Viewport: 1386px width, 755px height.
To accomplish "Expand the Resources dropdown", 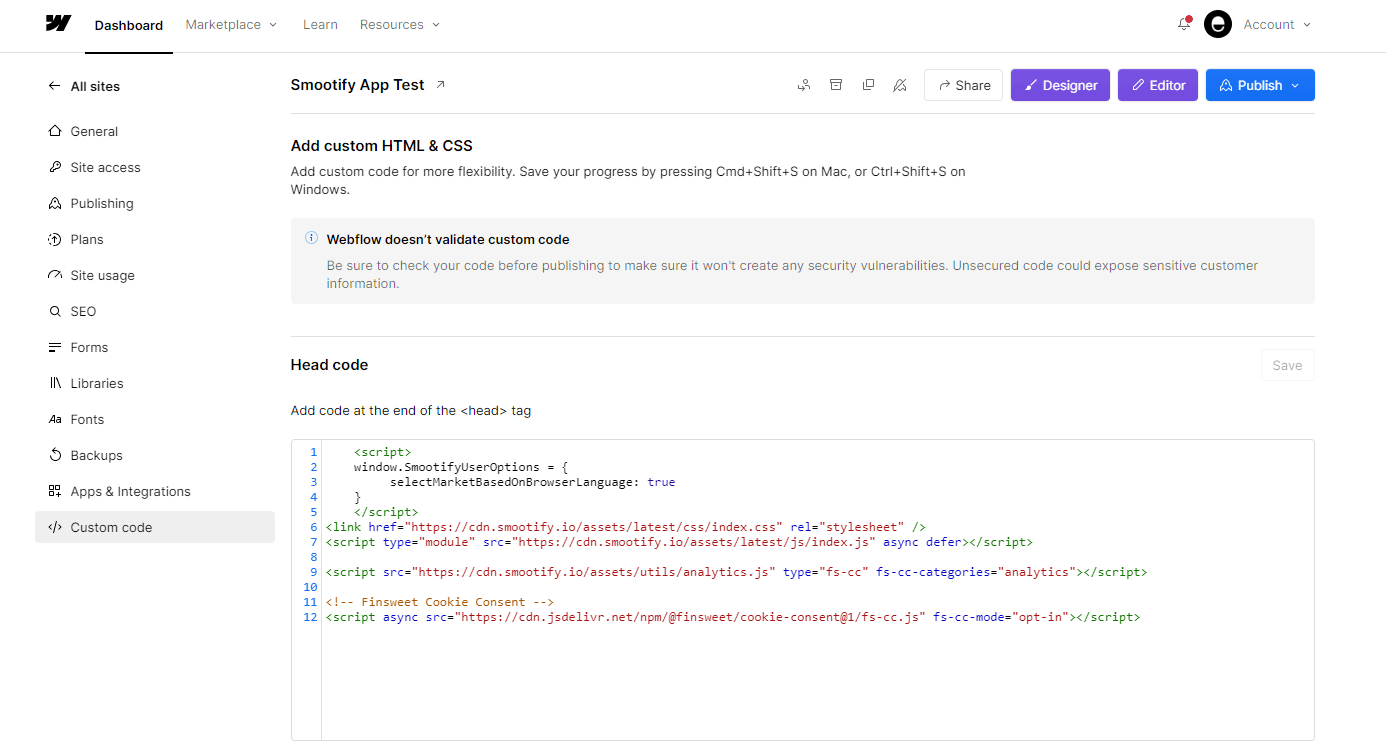I will click(400, 24).
